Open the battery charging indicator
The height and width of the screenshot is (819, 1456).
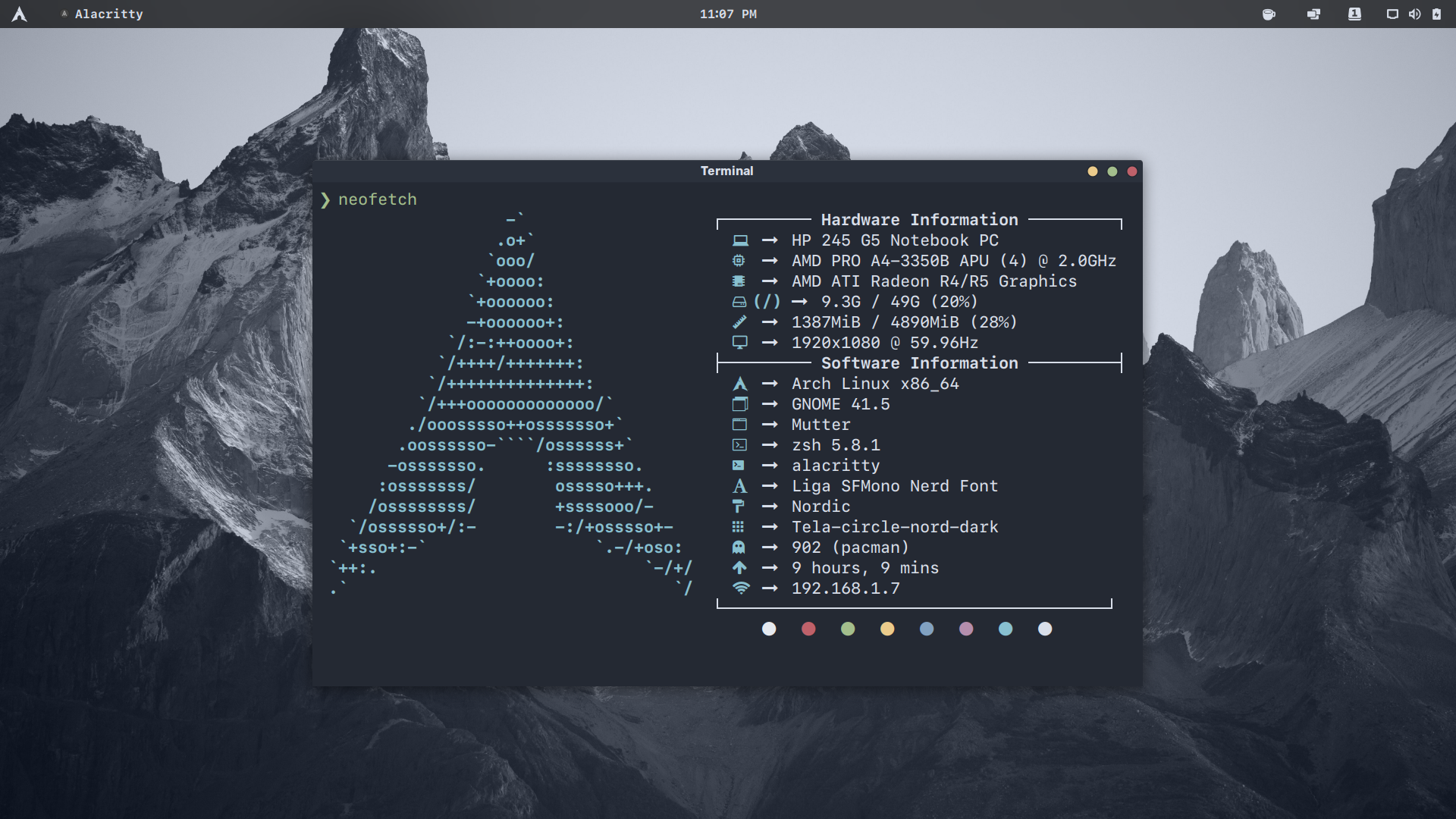[1436, 14]
